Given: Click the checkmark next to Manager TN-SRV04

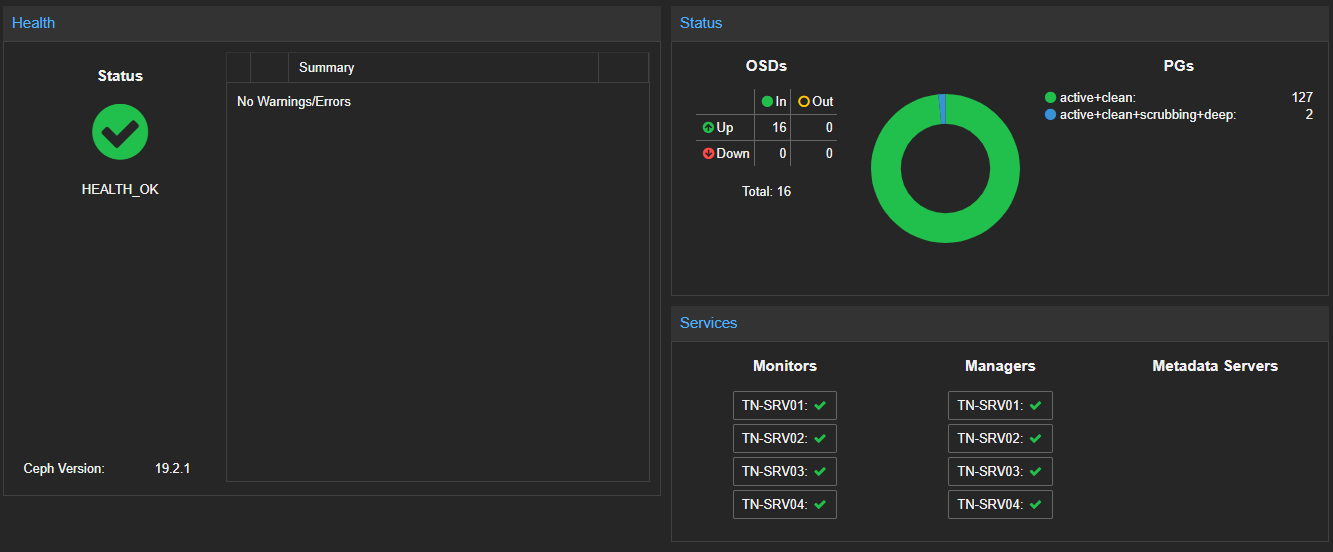Looking at the screenshot, I should [x=1036, y=505].
